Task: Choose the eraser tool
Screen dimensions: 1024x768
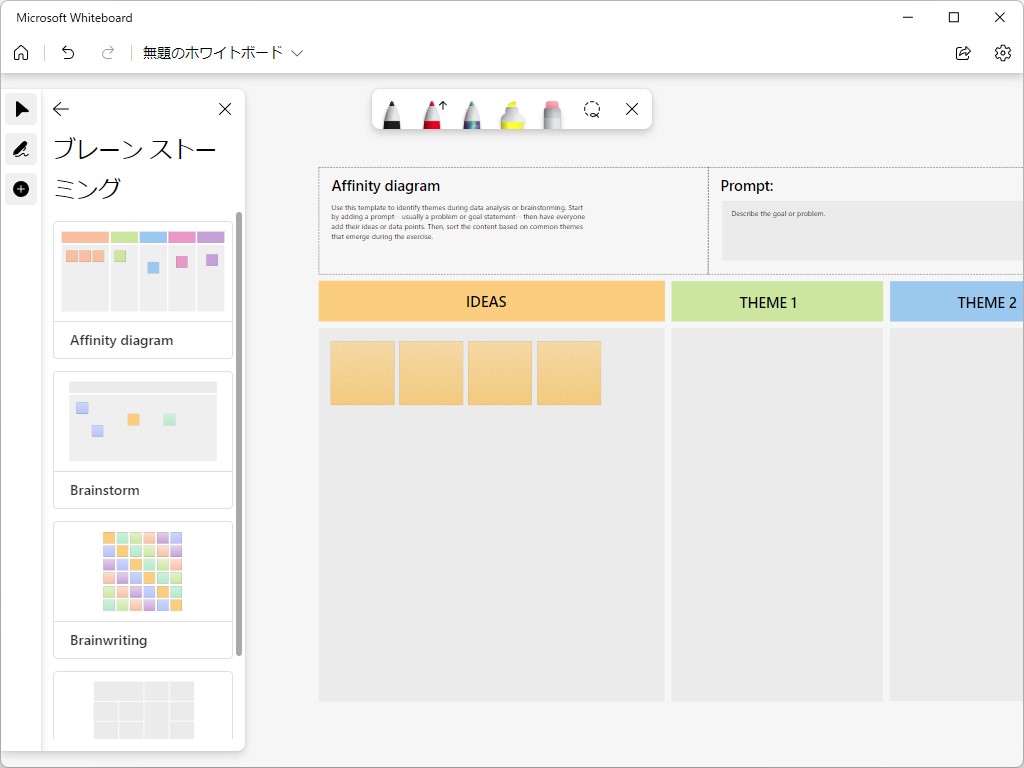Action: [x=552, y=114]
